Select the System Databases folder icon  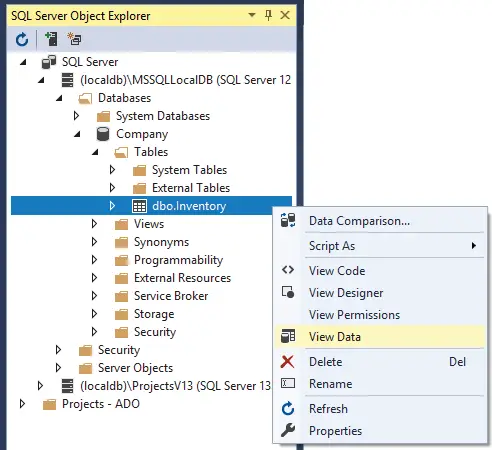pos(103,116)
